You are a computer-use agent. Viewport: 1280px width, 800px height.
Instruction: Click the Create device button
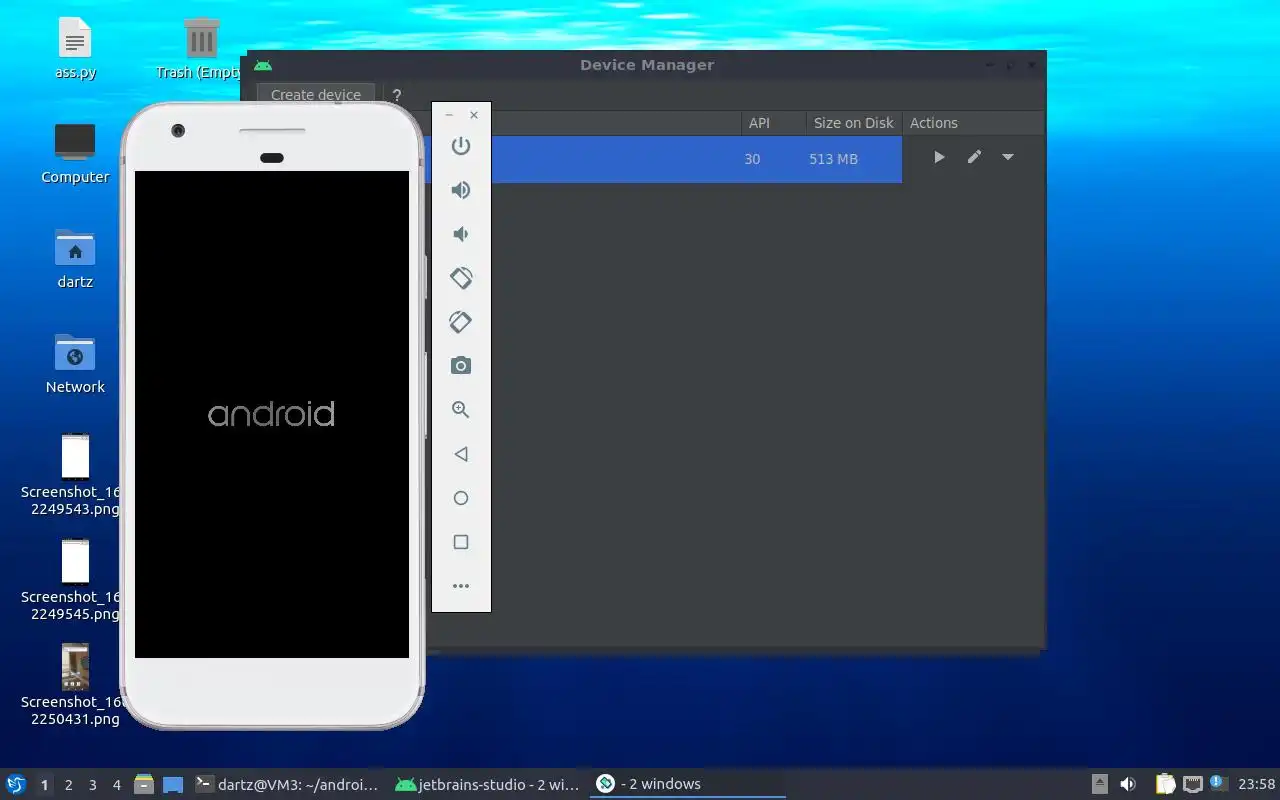coord(316,95)
